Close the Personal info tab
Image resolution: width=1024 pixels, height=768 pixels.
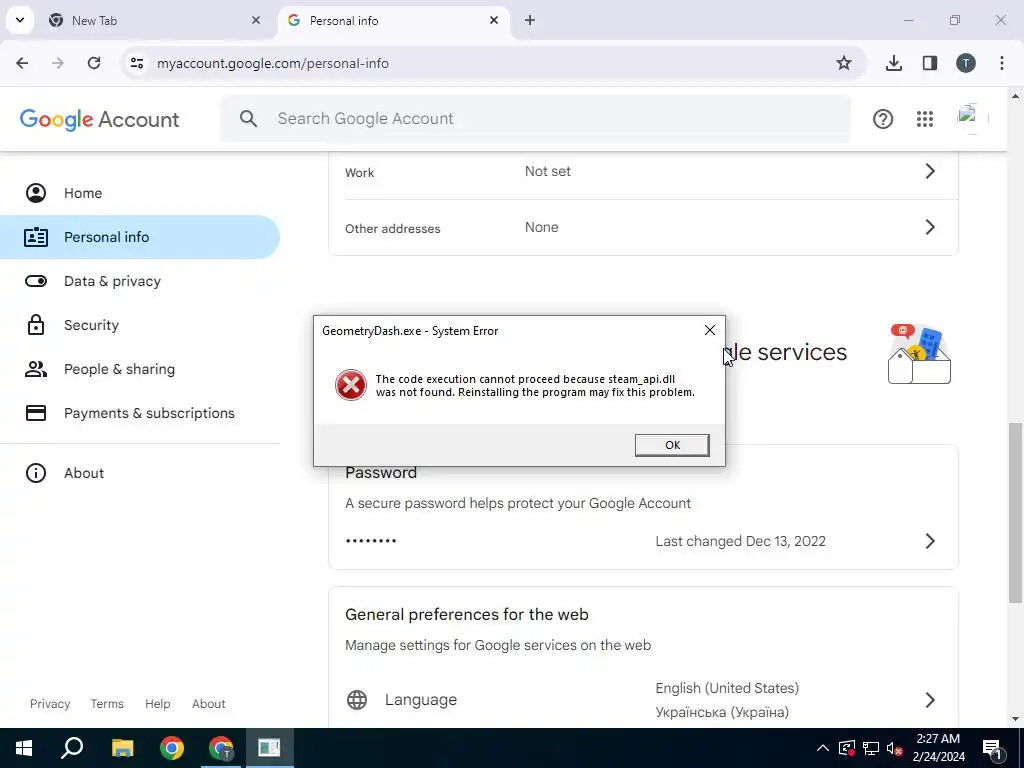pos(494,21)
